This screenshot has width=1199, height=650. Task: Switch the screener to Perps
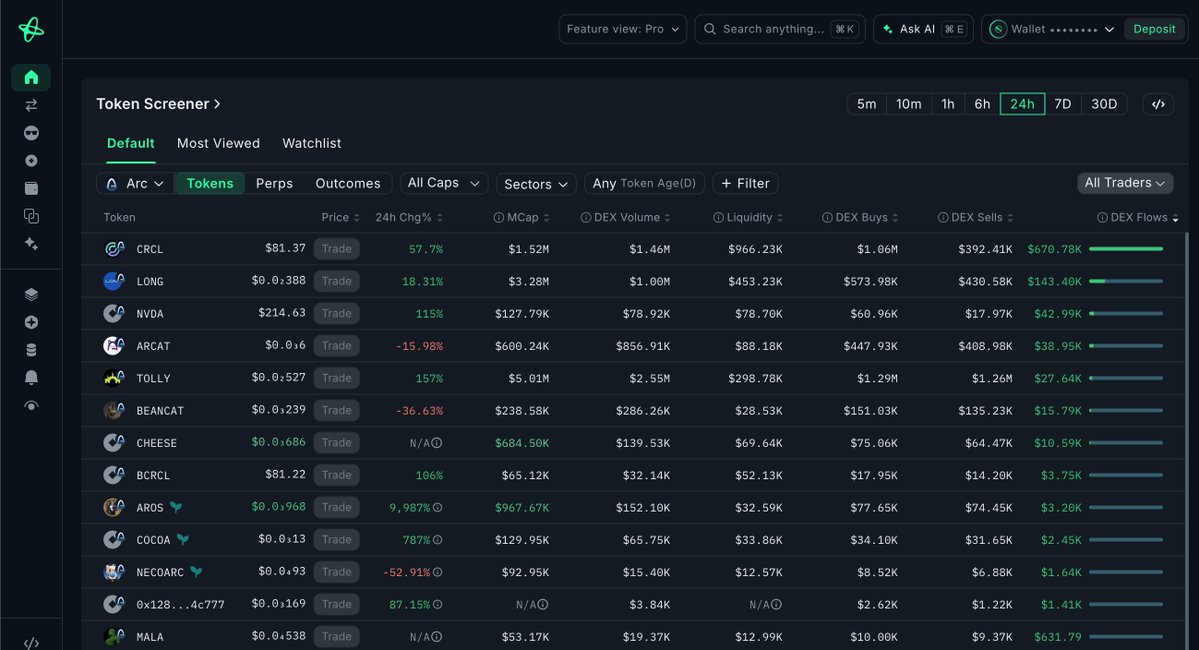tap(275, 184)
